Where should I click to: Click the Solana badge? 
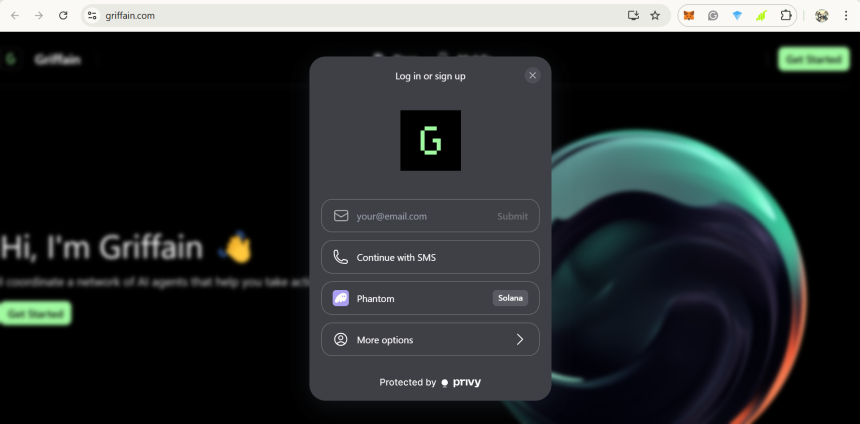(x=510, y=298)
